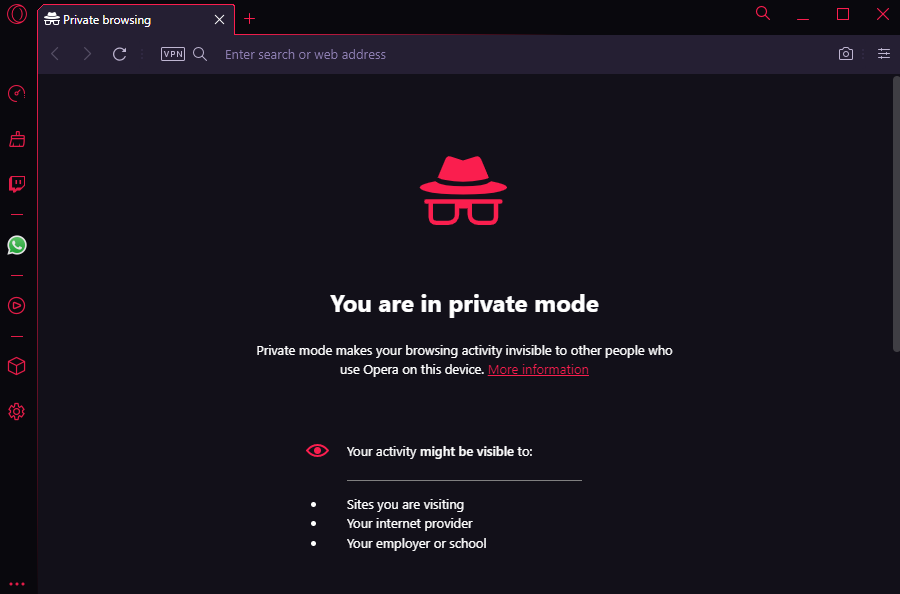The image size is (900, 594).
Task: Open Twitch in the sidebar
Action: coord(16,184)
